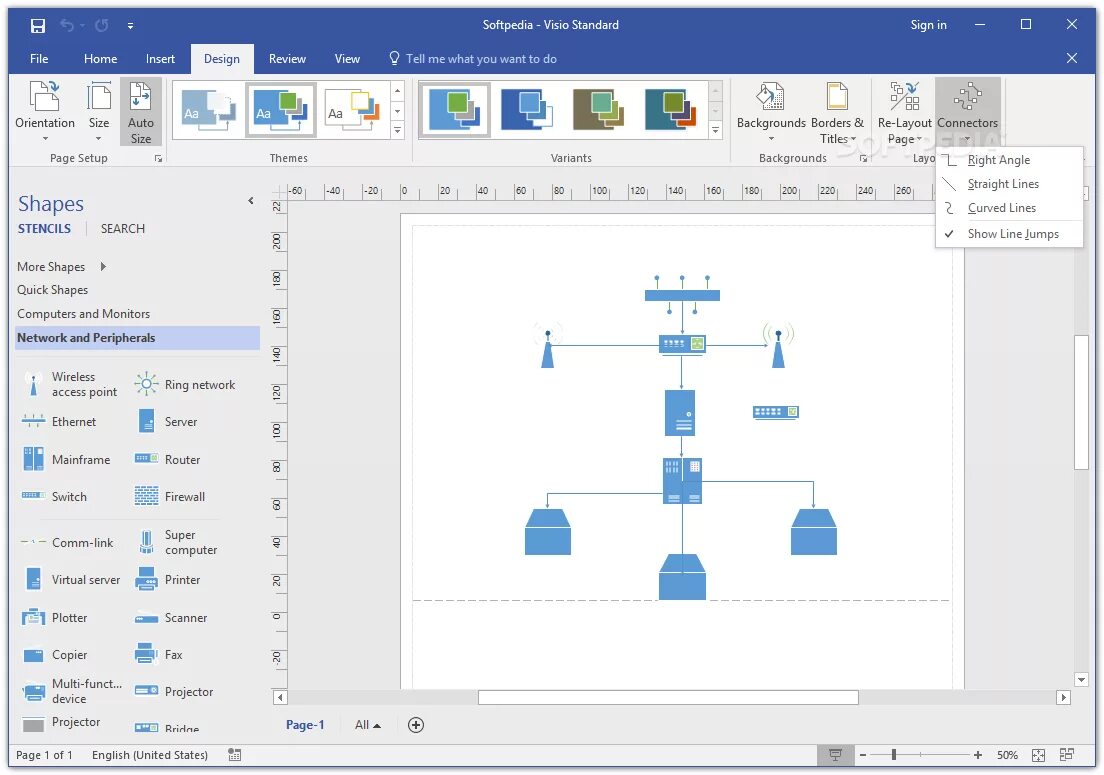The height and width of the screenshot is (775, 1104).
Task: Open Quick Shapes stencil
Action: (x=53, y=290)
